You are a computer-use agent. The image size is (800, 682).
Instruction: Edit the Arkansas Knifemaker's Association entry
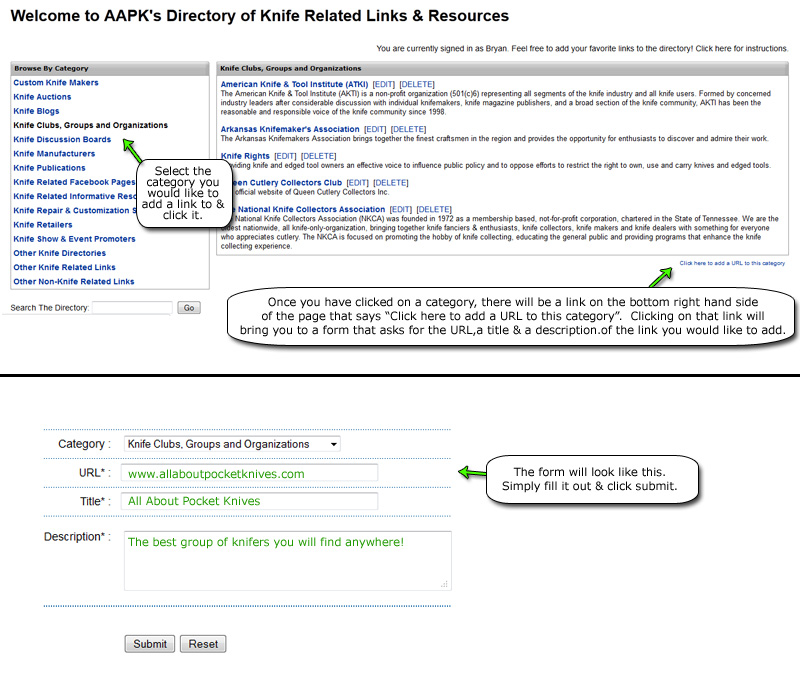pos(375,130)
